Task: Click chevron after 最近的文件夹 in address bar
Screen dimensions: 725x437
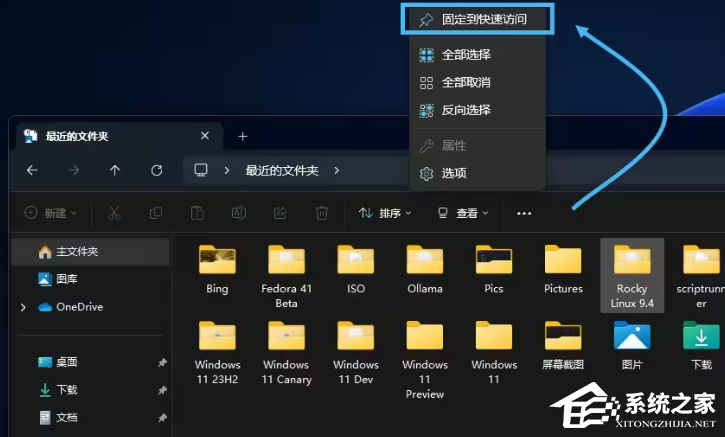Action: click(x=337, y=171)
